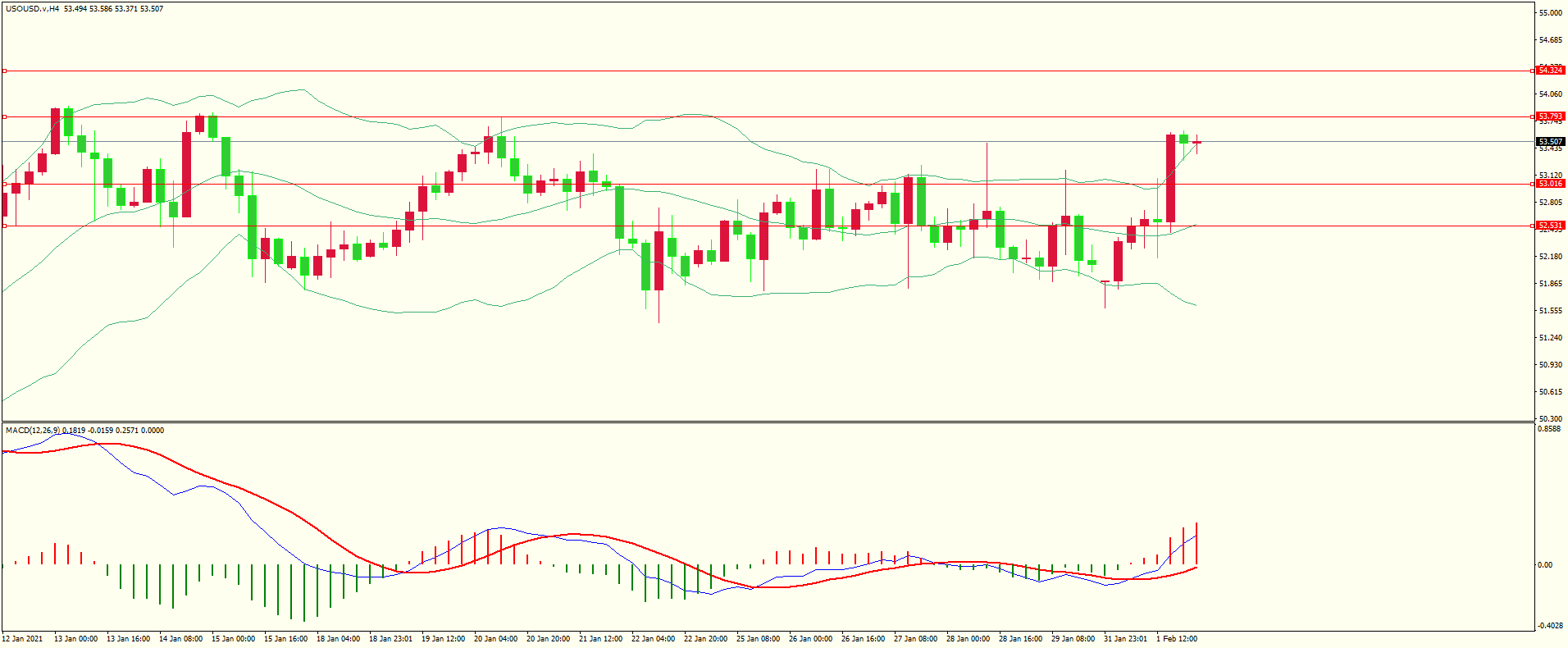
Task: Click the 18 Jan 23:01 time label
Action: click(390, 639)
